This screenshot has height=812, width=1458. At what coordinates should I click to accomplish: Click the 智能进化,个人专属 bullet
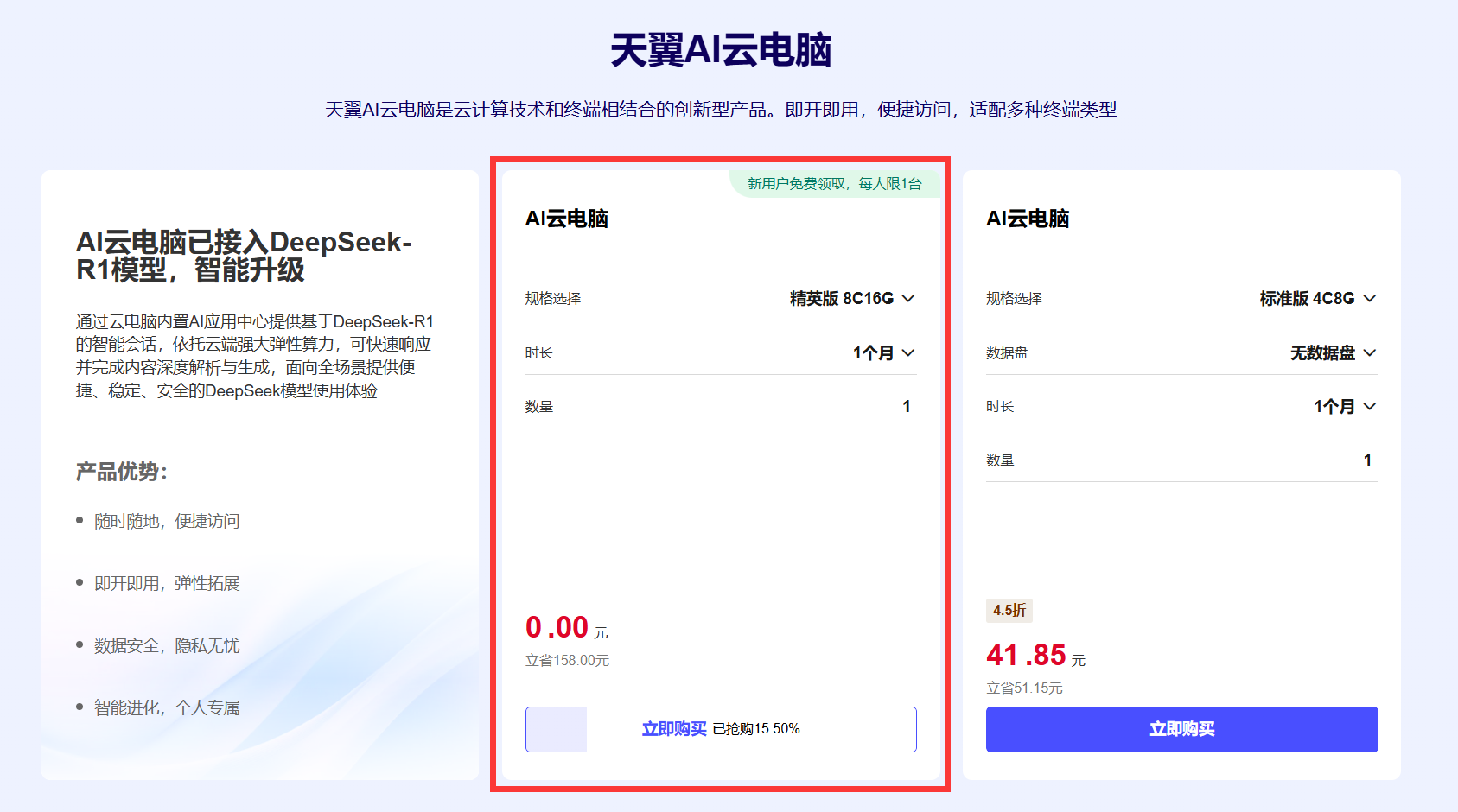pyautogui.click(x=167, y=707)
